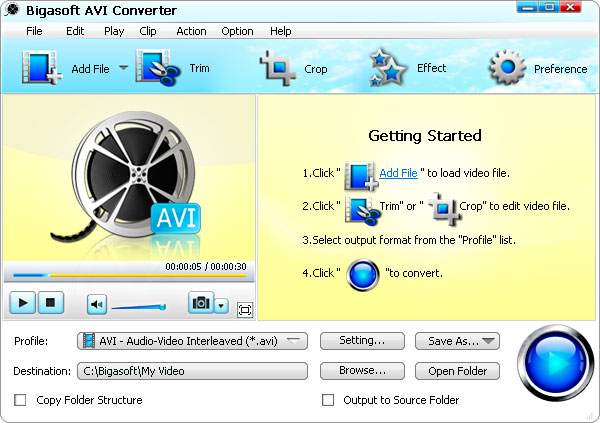Click the Getting Started heading

[425, 136]
